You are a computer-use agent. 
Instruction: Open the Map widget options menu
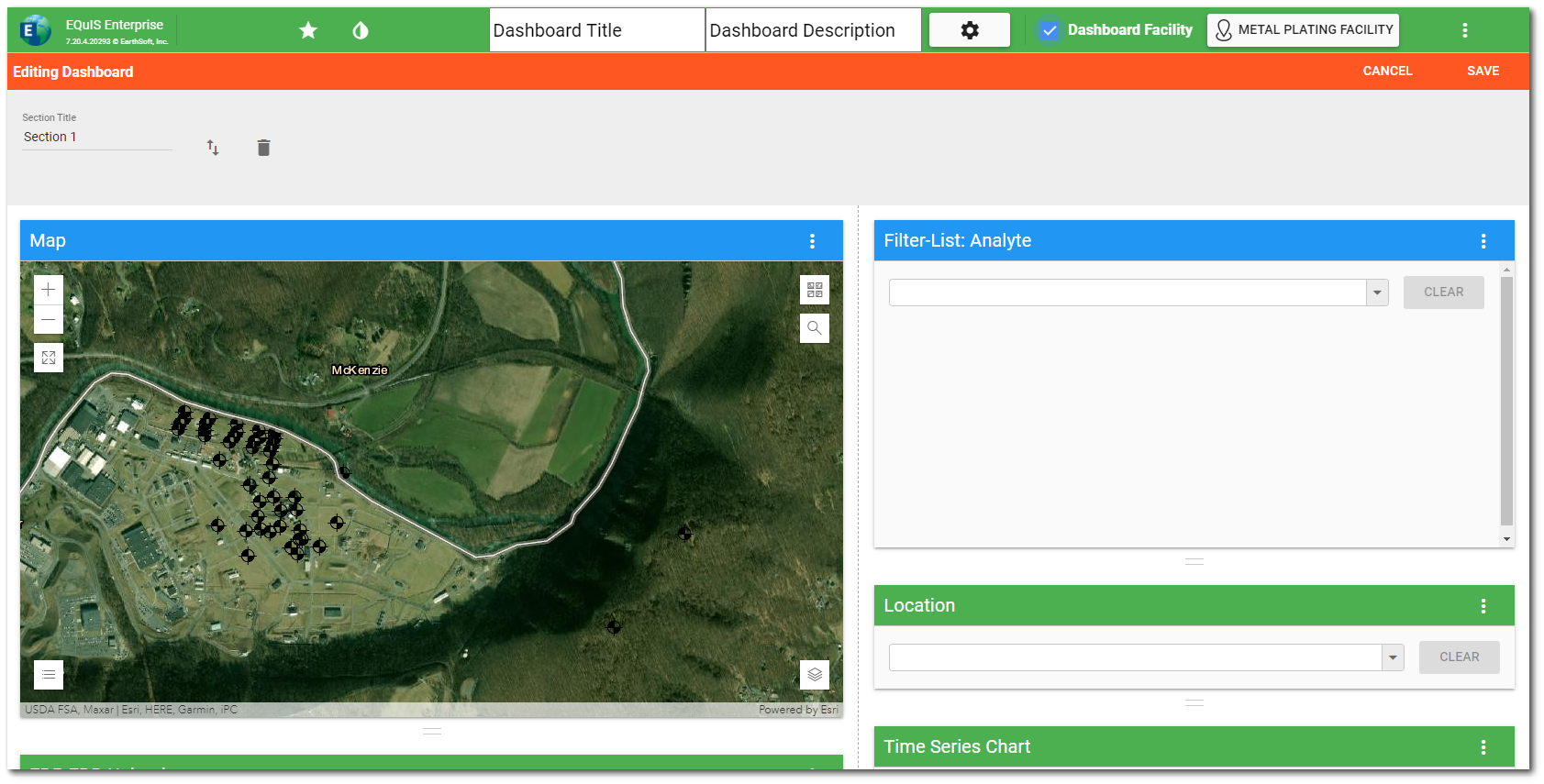(812, 241)
